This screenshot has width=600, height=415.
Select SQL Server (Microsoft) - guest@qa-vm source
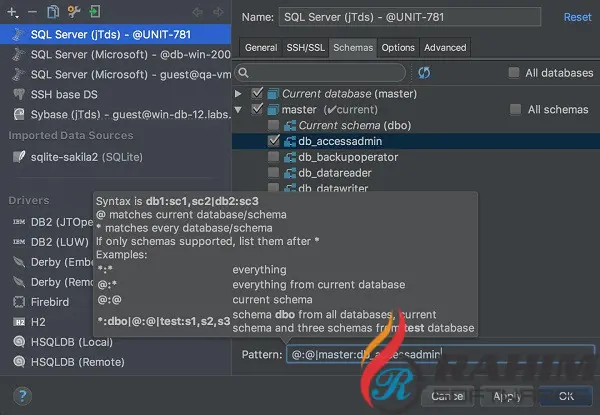tap(115, 74)
